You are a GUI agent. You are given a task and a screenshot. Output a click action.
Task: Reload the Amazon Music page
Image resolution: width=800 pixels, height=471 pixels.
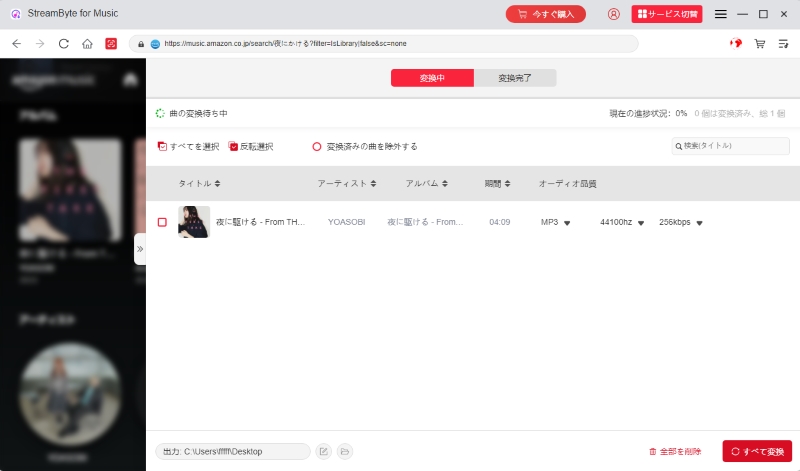(64, 44)
